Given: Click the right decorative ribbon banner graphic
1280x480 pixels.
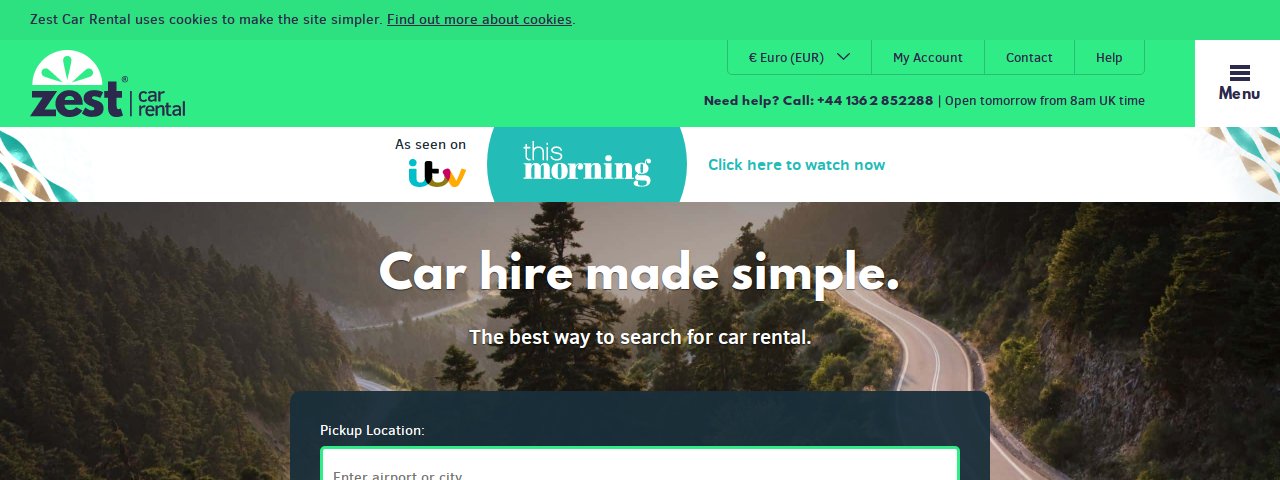Looking at the screenshot, I should pyautogui.click(x=1238, y=165).
